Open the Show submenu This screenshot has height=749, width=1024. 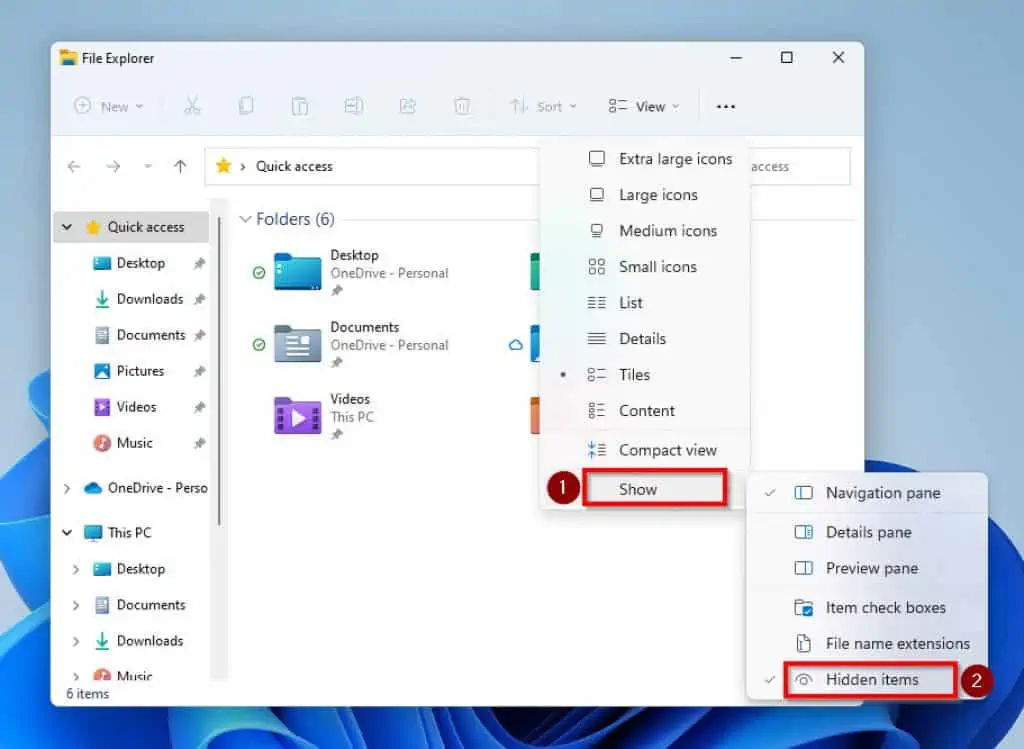(x=655, y=488)
